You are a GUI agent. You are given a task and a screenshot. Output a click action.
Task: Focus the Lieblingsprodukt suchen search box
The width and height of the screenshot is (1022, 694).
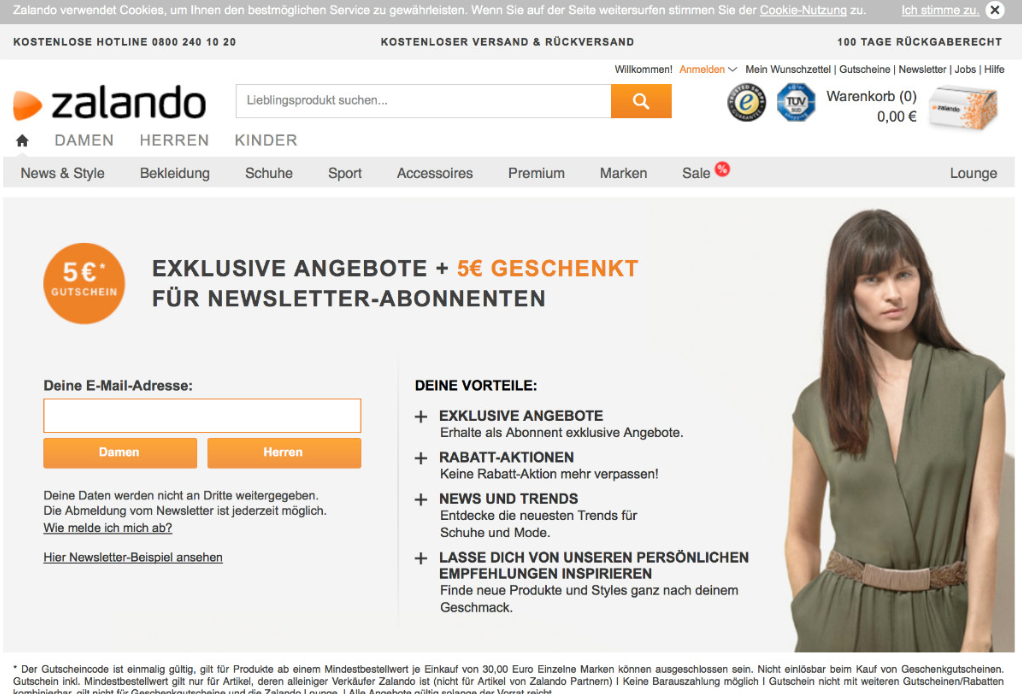(424, 101)
